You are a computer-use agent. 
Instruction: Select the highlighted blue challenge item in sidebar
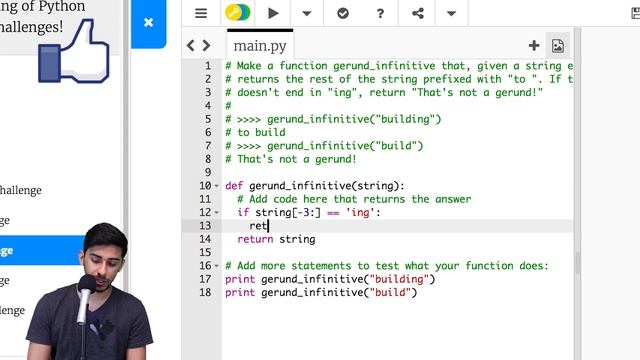[x=43, y=250]
